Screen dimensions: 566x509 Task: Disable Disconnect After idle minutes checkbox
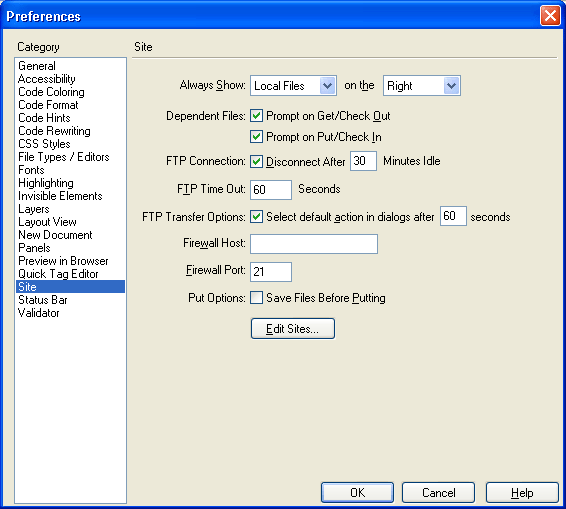256,161
